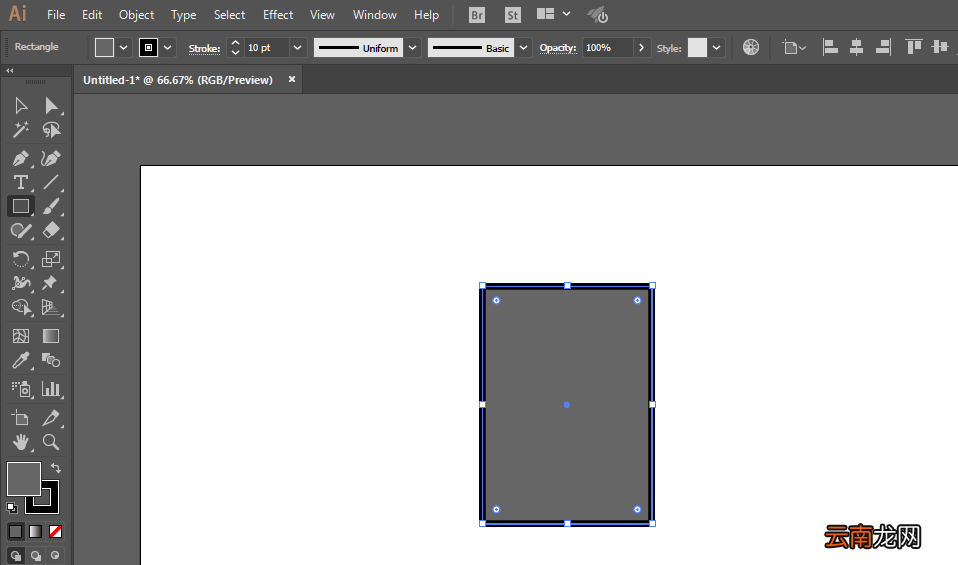Select the Direct Selection tool
The width and height of the screenshot is (958, 565).
tap(51, 106)
